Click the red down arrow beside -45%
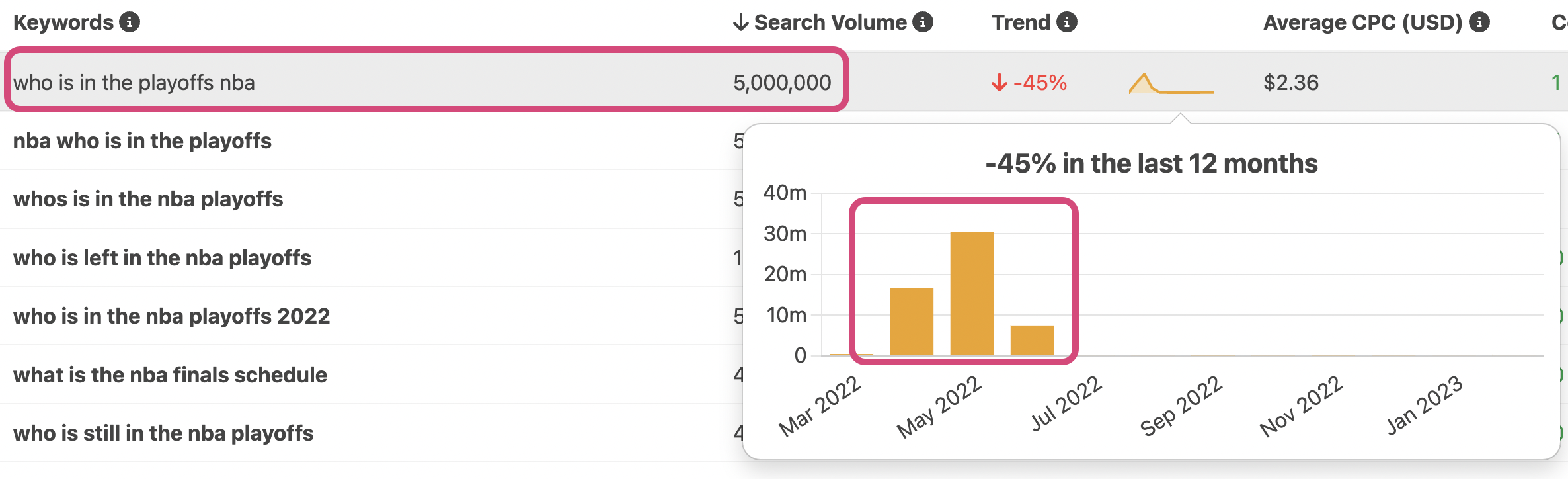This screenshot has width=1568, height=479. tap(999, 83)
